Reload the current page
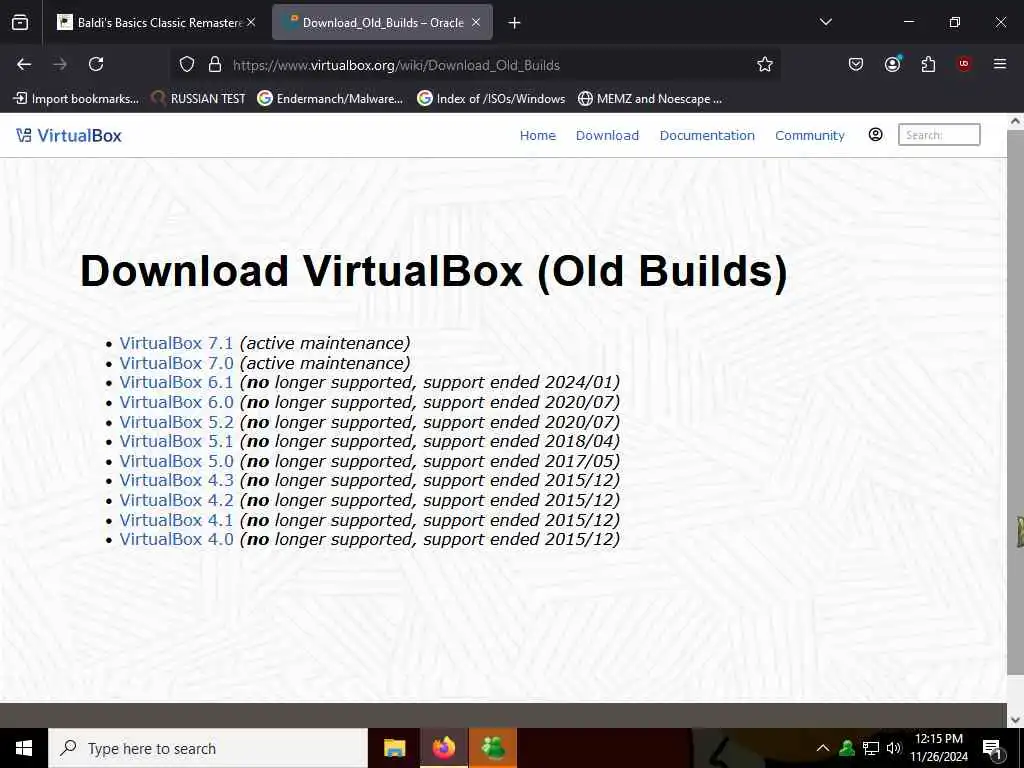This screenshot has width=1024, height=768. tap(96, 64)
